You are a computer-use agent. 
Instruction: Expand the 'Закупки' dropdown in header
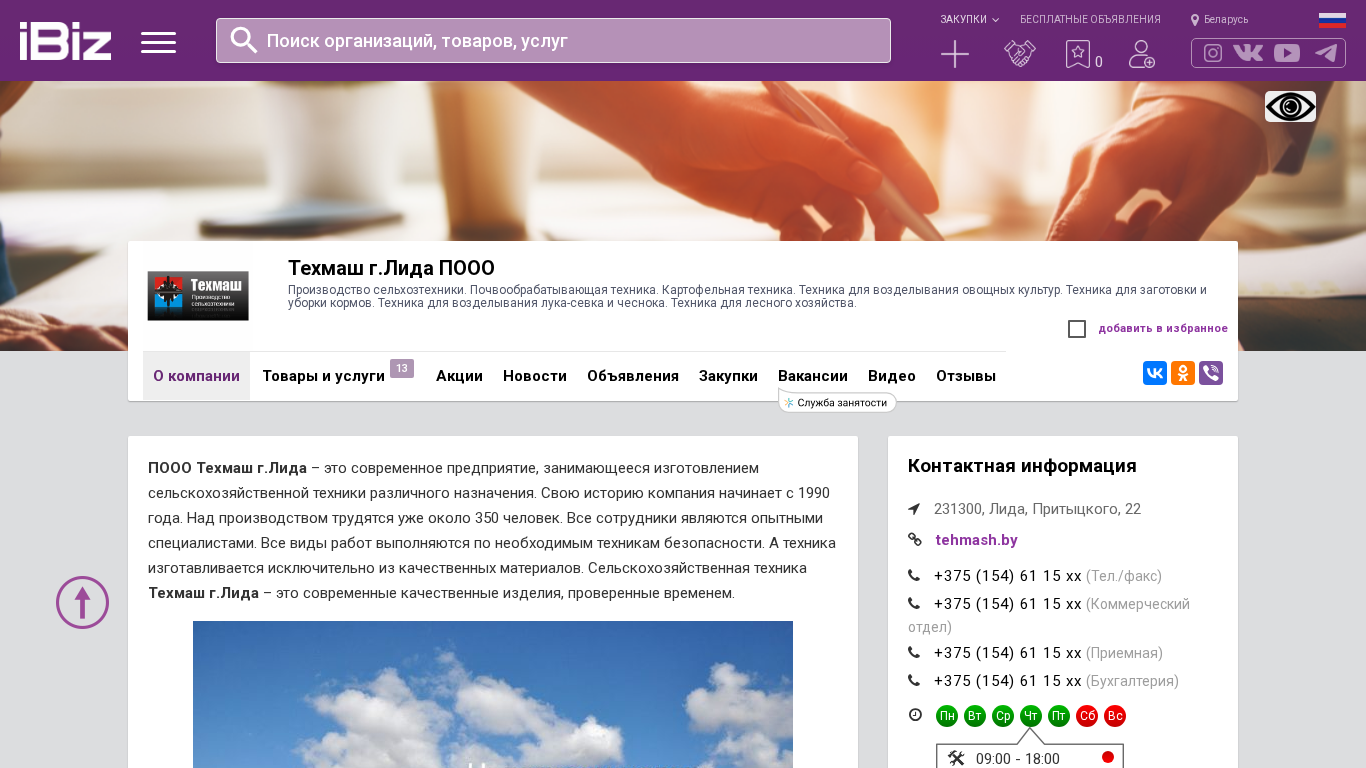pyautogui.click(x=968, y=20)
